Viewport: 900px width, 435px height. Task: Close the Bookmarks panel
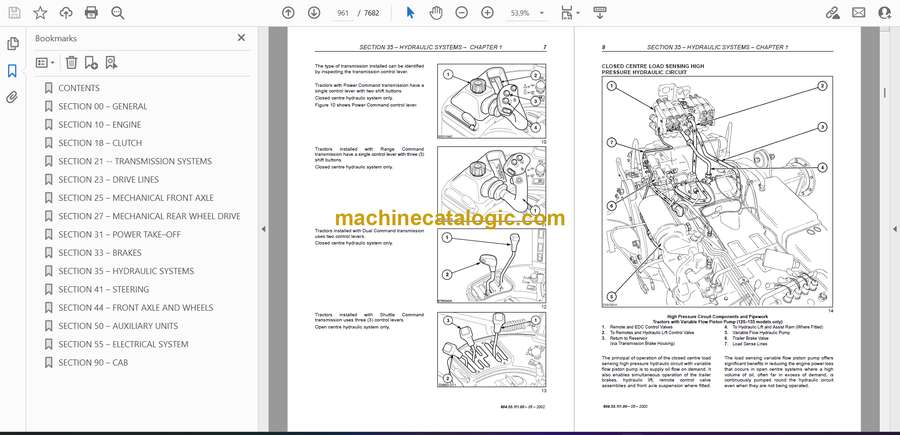tap(241, 37)
